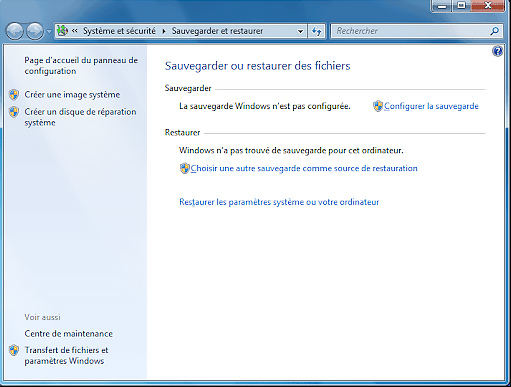Click the refresh button next to address bar
Viewport: 511px width, 387px height.
tap(316, 31)
